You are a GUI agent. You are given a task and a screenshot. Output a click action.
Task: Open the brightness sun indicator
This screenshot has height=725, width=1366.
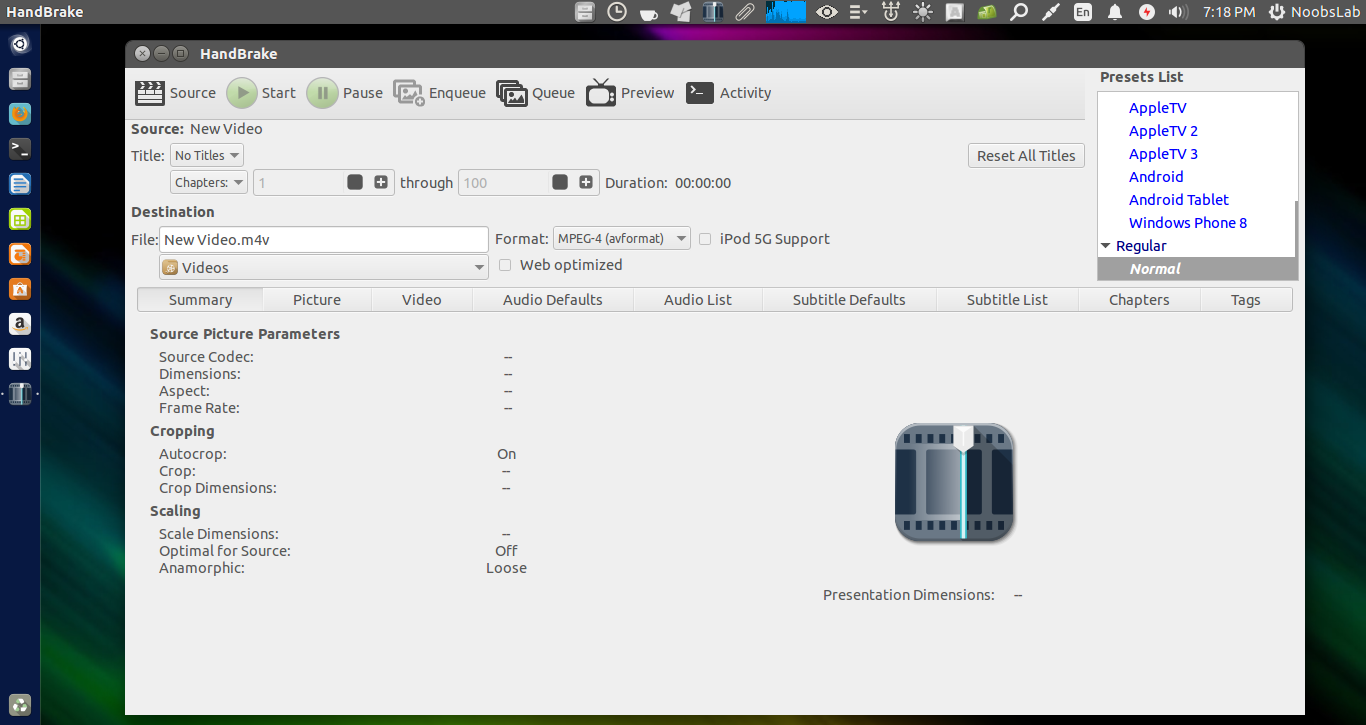point(921,12)
